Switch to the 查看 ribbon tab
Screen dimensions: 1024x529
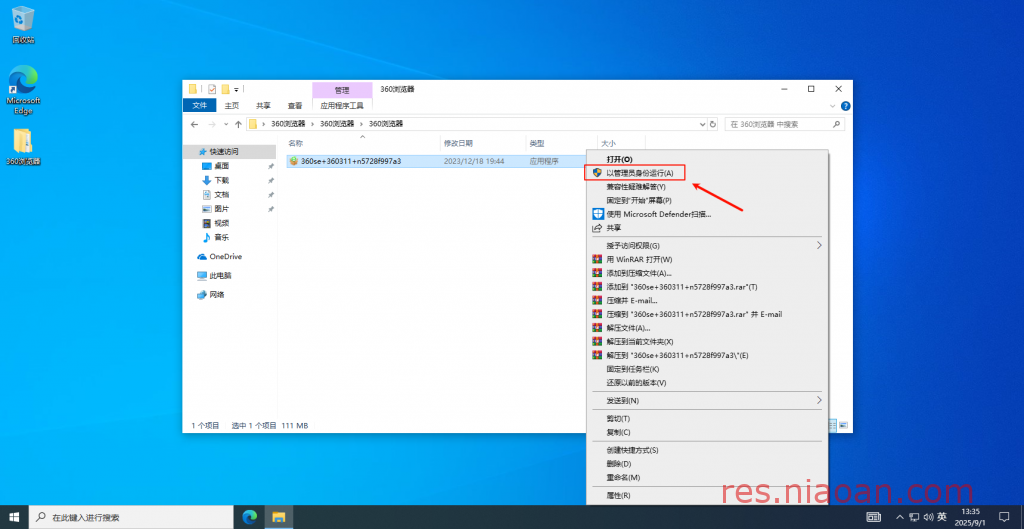point(295,105)
